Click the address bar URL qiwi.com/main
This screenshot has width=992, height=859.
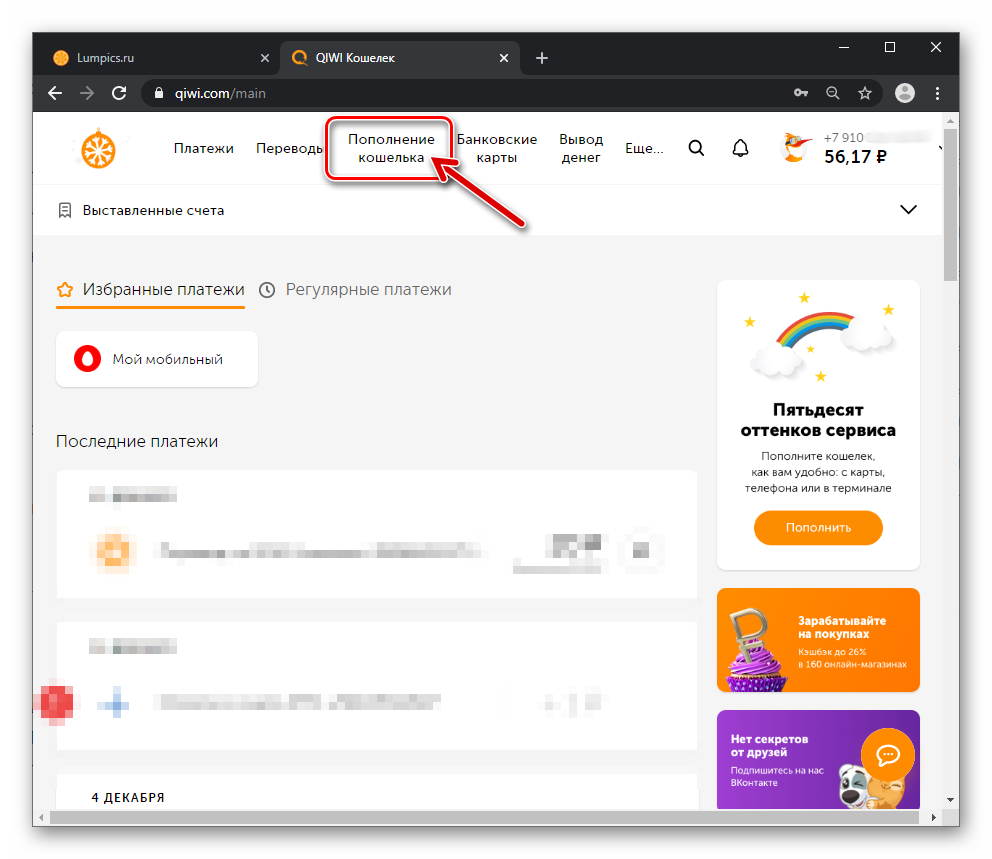coord(220,94)
